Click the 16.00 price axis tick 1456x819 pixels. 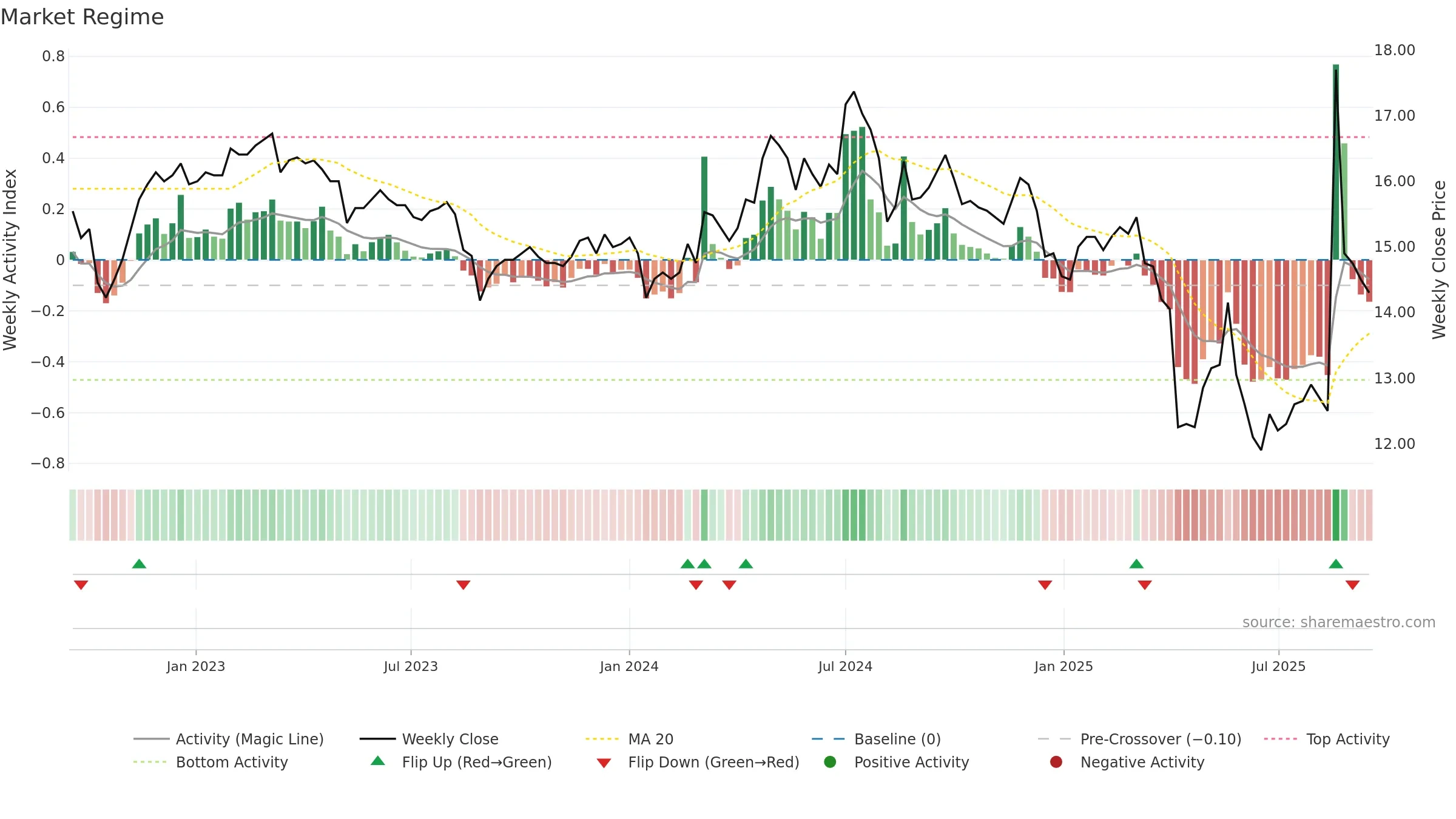(x=1395, y=181)
